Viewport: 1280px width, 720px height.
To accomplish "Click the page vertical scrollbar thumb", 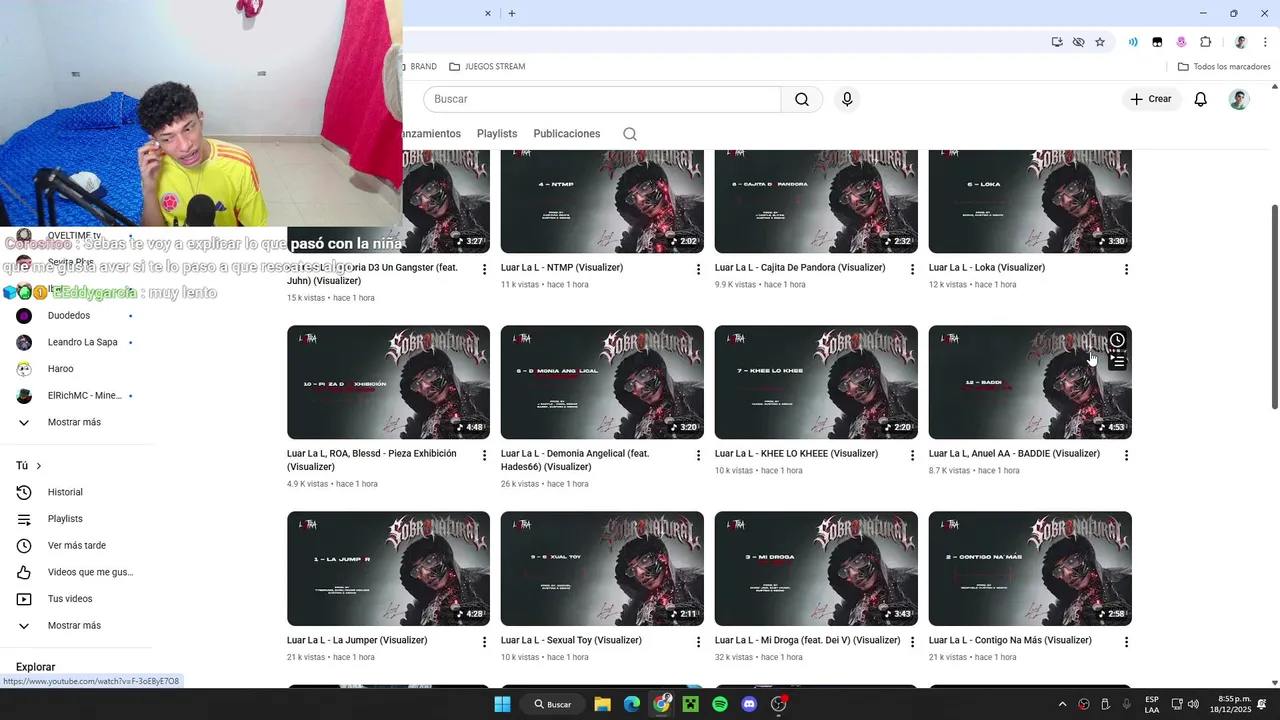I will (x=1274, y=306).
